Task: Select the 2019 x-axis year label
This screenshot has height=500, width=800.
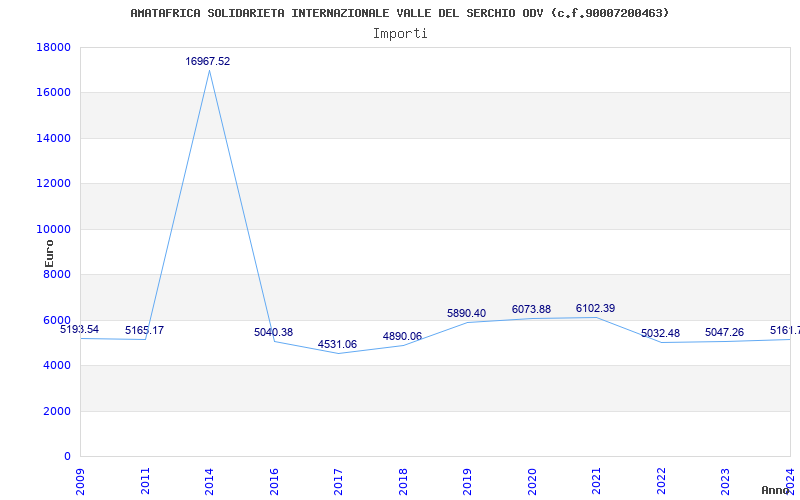Action: 468,479
